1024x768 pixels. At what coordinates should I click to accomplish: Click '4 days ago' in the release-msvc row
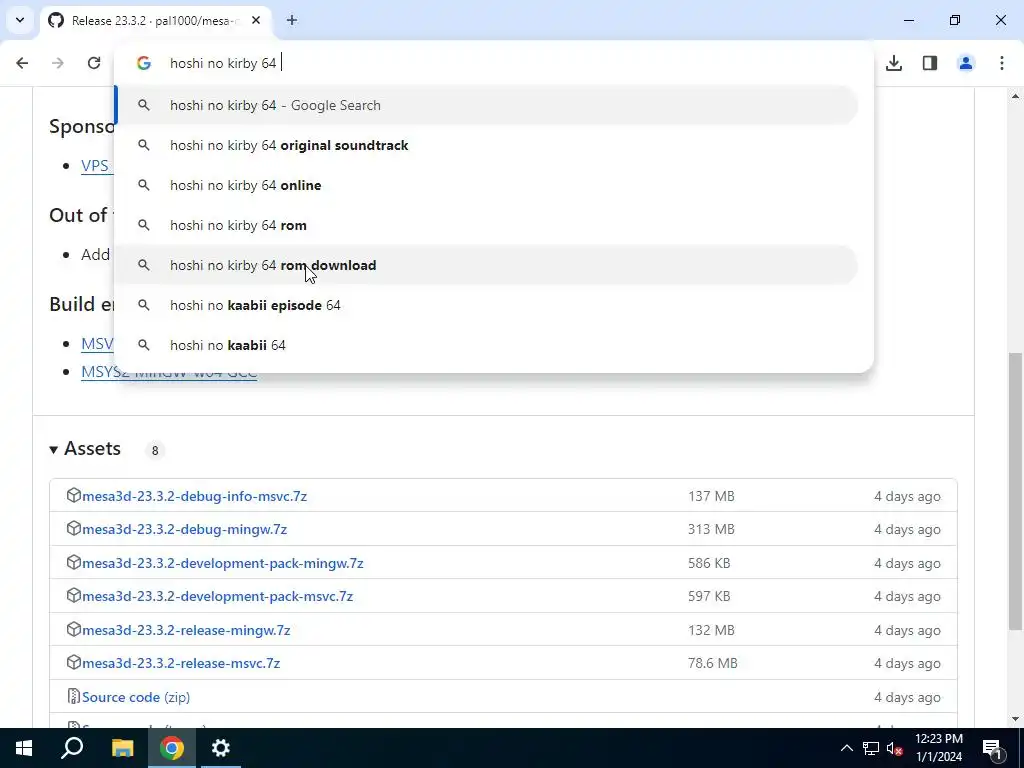[907, 663]
